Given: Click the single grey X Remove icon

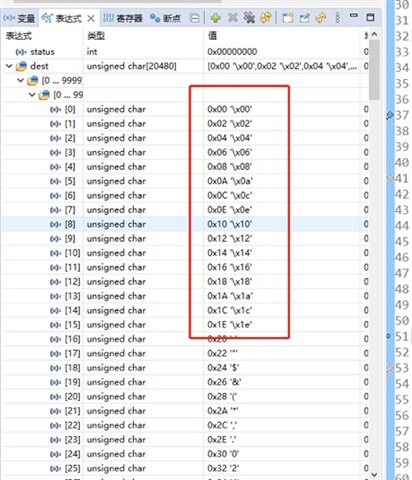Looking at the screenshot, I should point(233,18).
